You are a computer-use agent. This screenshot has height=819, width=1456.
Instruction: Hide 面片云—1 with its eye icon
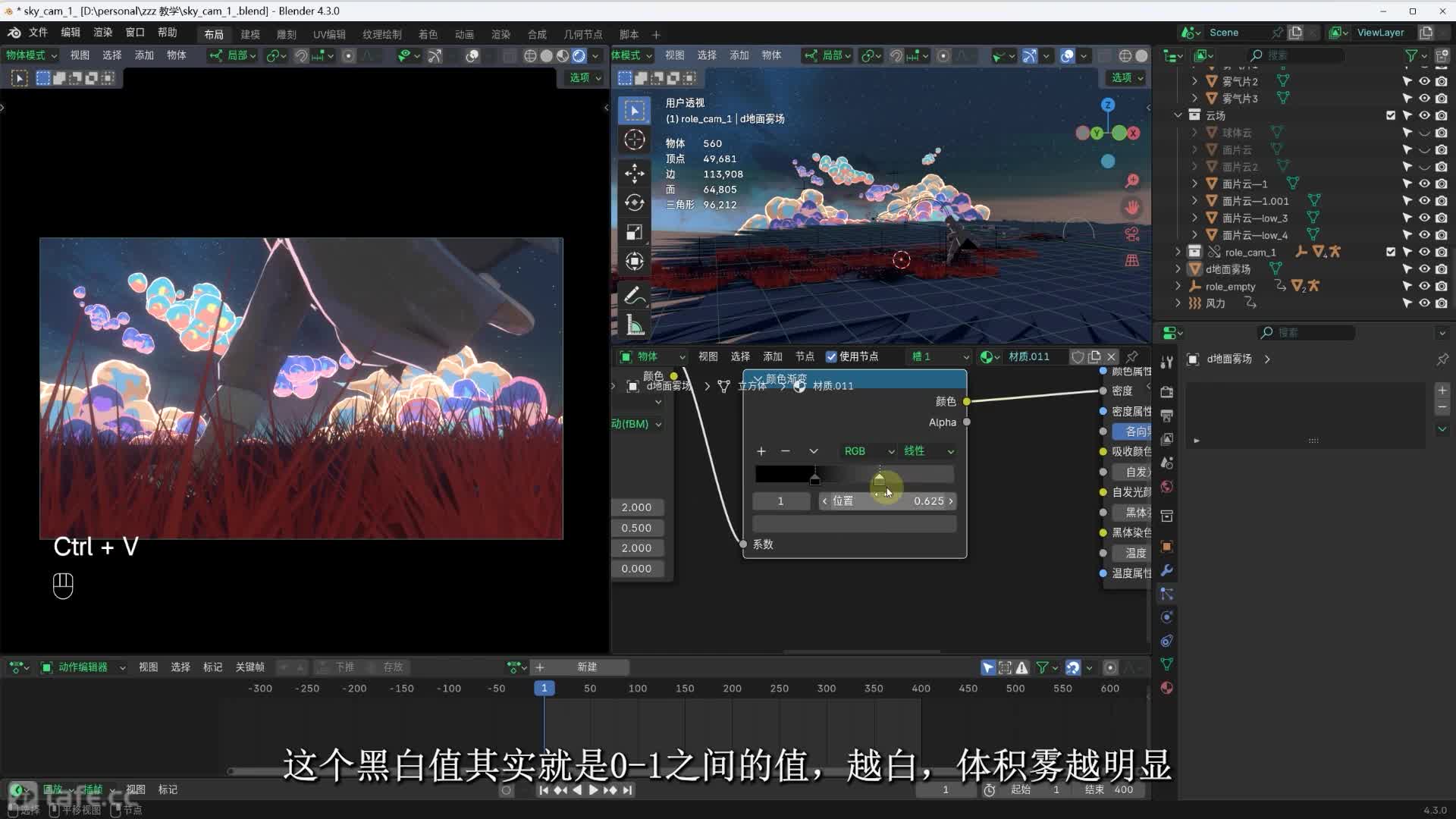click(1424, 184)
